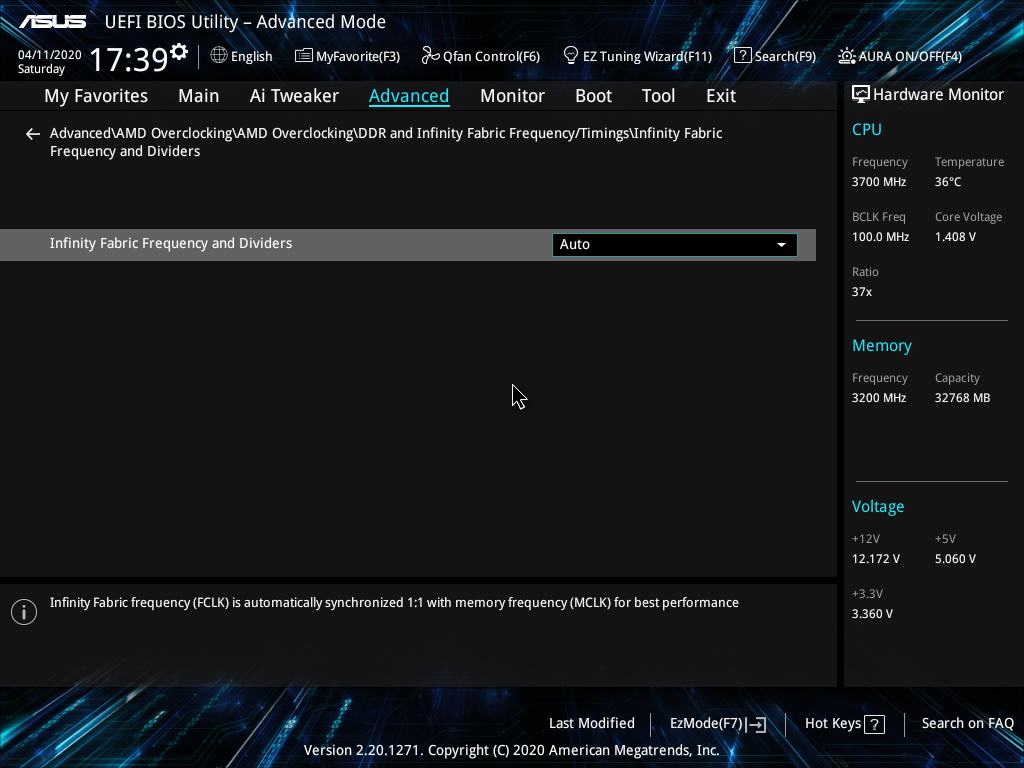Click Last Modified button

click(x=592, y=724)
